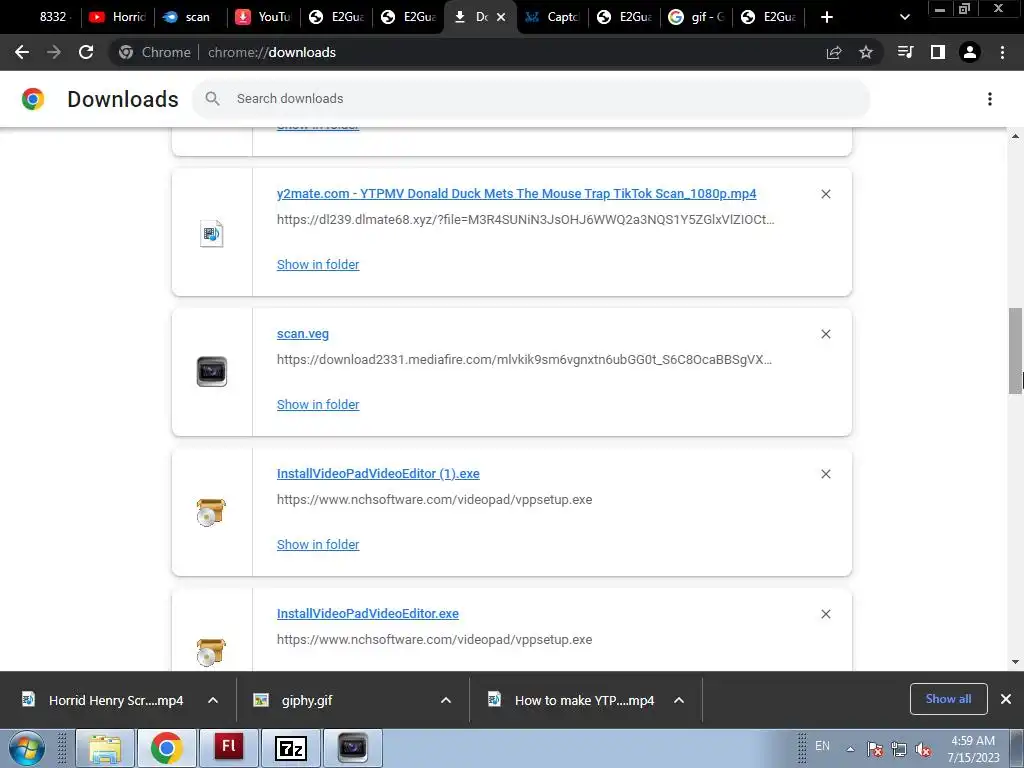Open InstallVideoPadVideoEditor (1).exe link
This screenshot has height=768, width=1024.
(x=378, y=474)
